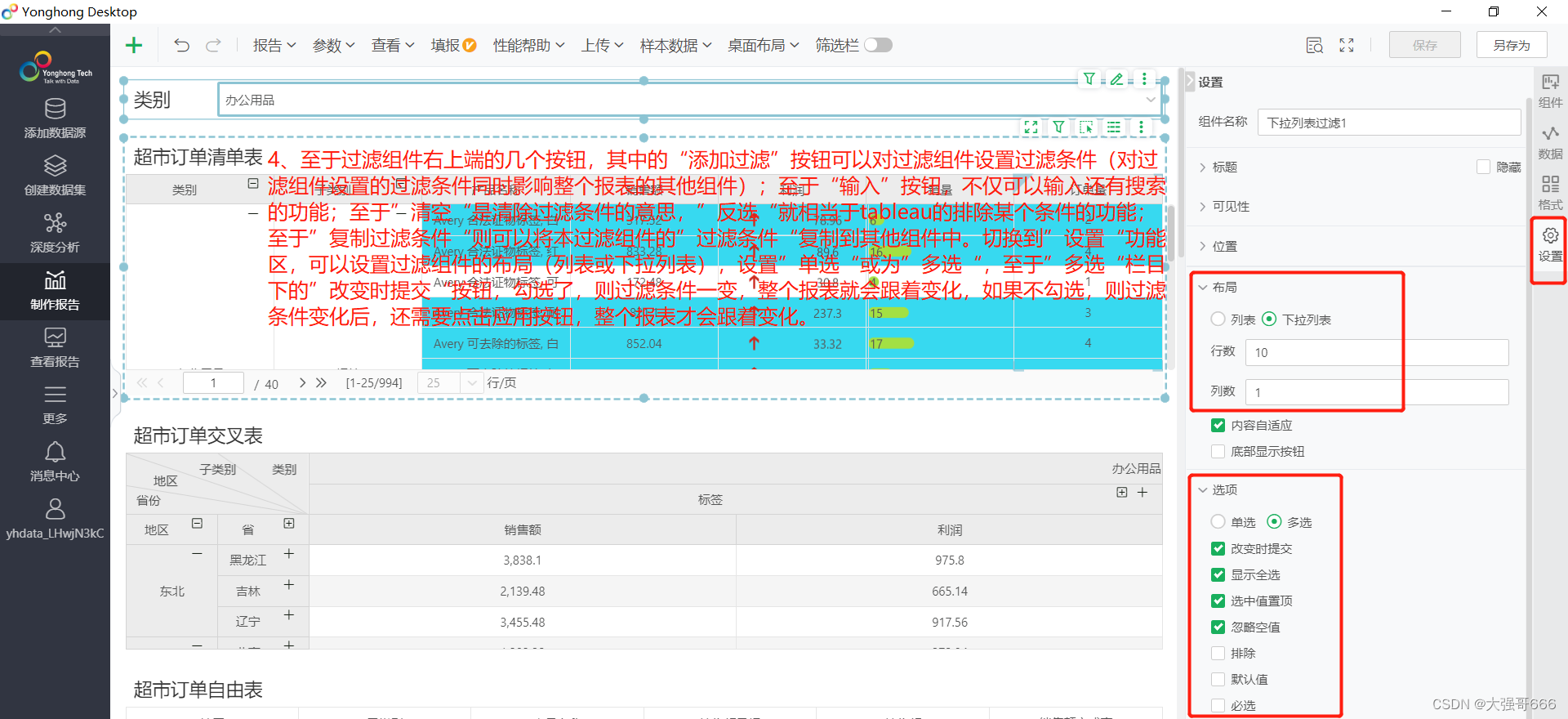This screenshot has height=719, width=1568.
Task: Click the table's list-layout icon
Action: 1113,127
